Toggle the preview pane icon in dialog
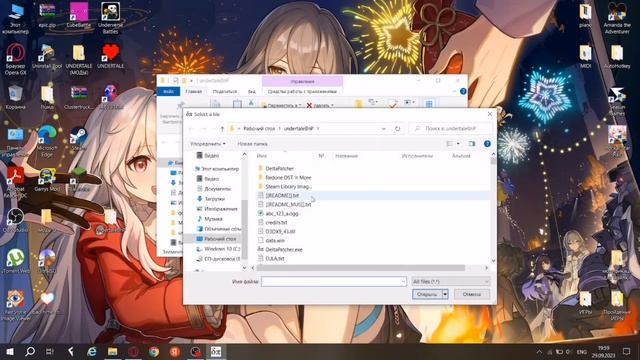Screen dimensions: 640x360 (x=472, y=144)
